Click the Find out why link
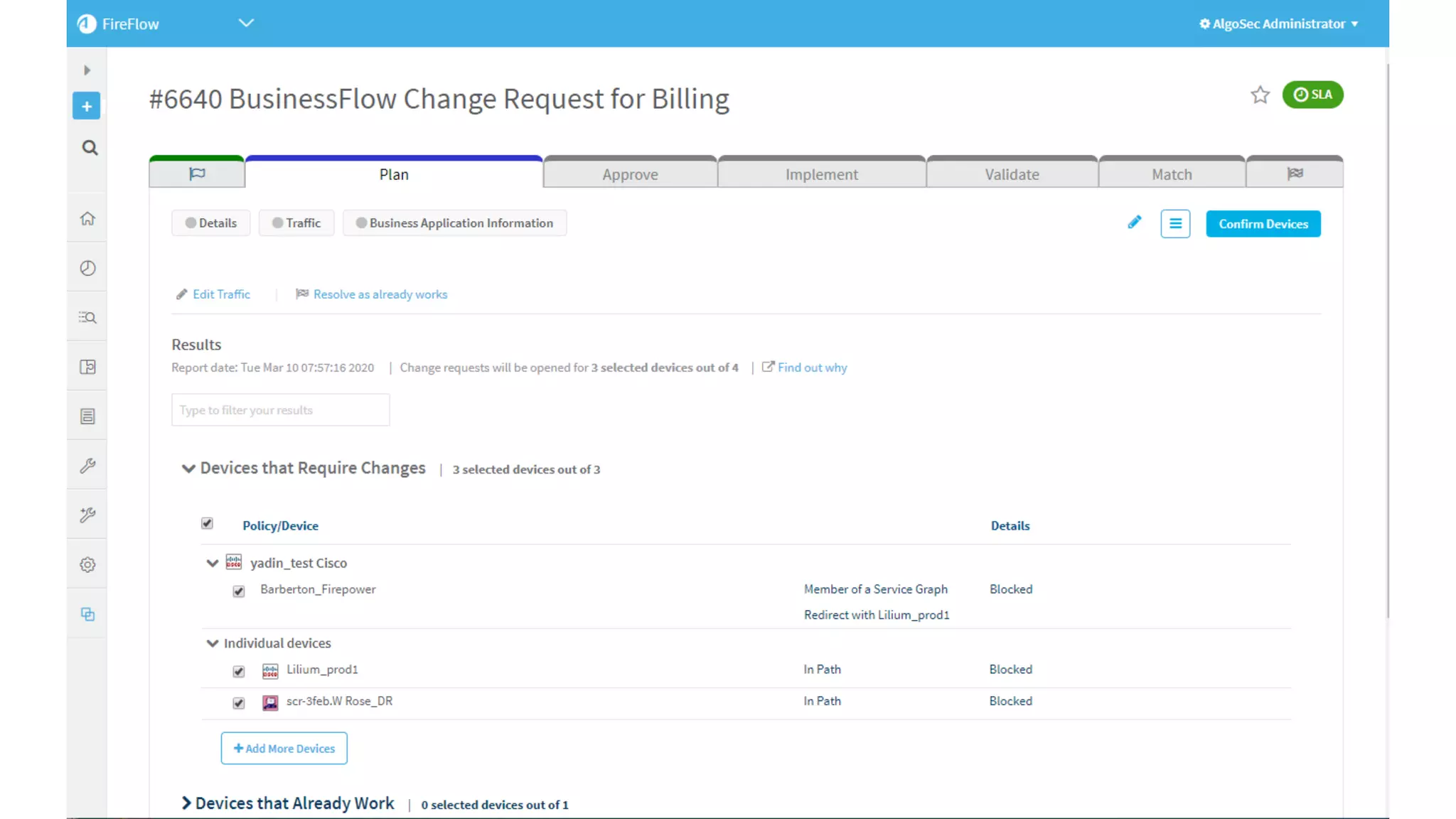Screen dimensions: 1456x819 [812, 368]
